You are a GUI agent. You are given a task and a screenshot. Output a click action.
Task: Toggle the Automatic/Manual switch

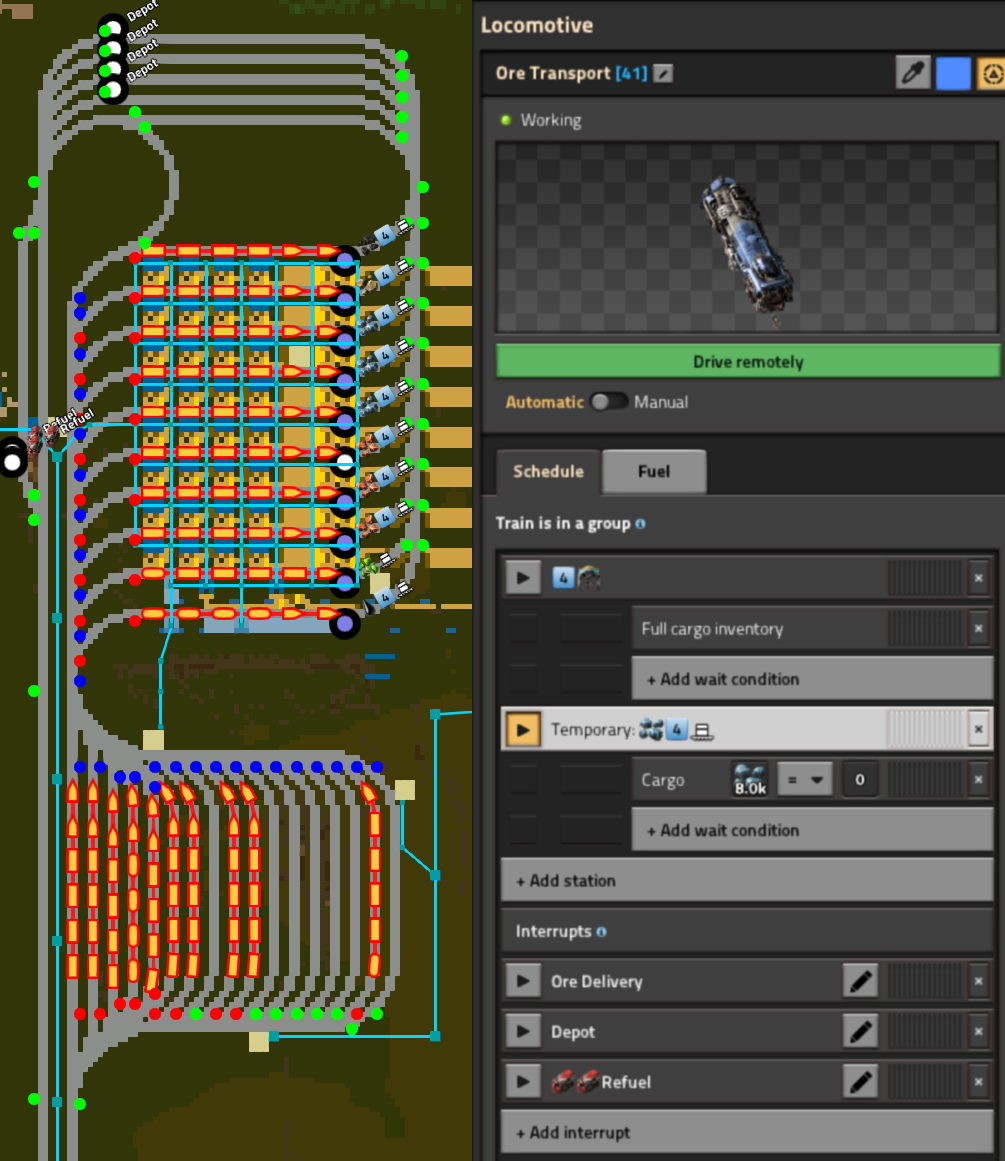pyautogui.click(x=609, y=401)
